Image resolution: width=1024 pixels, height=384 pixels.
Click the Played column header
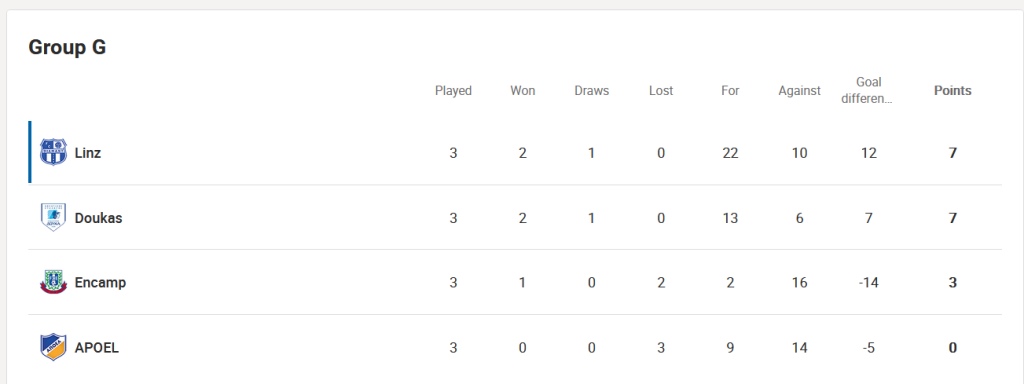[x=453, y=91]
